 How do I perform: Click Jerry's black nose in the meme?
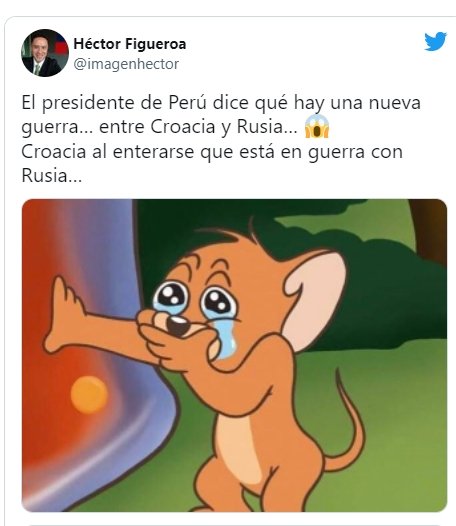pos(178,326)
